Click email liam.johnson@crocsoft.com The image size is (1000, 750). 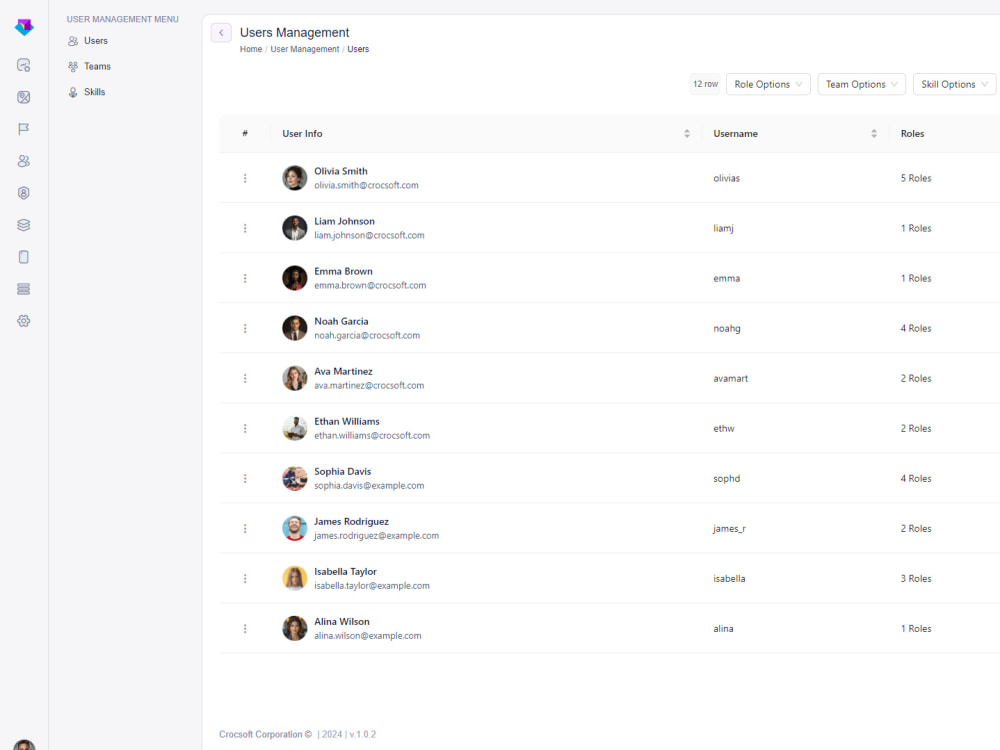pos(369,235)
